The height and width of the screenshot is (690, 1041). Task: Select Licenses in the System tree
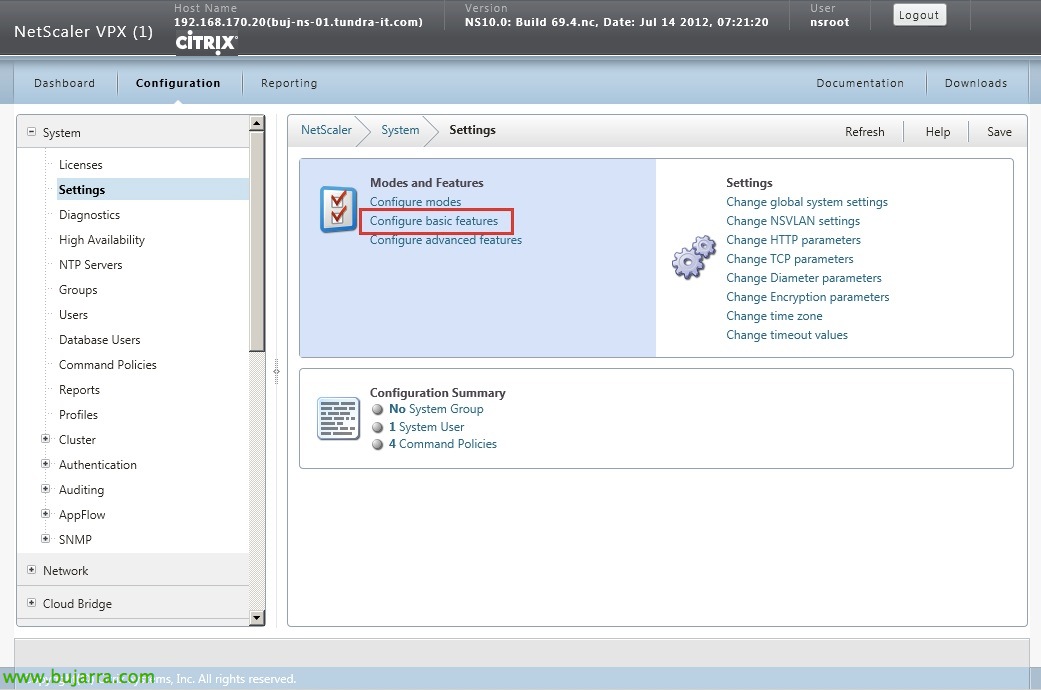(80, 165)
